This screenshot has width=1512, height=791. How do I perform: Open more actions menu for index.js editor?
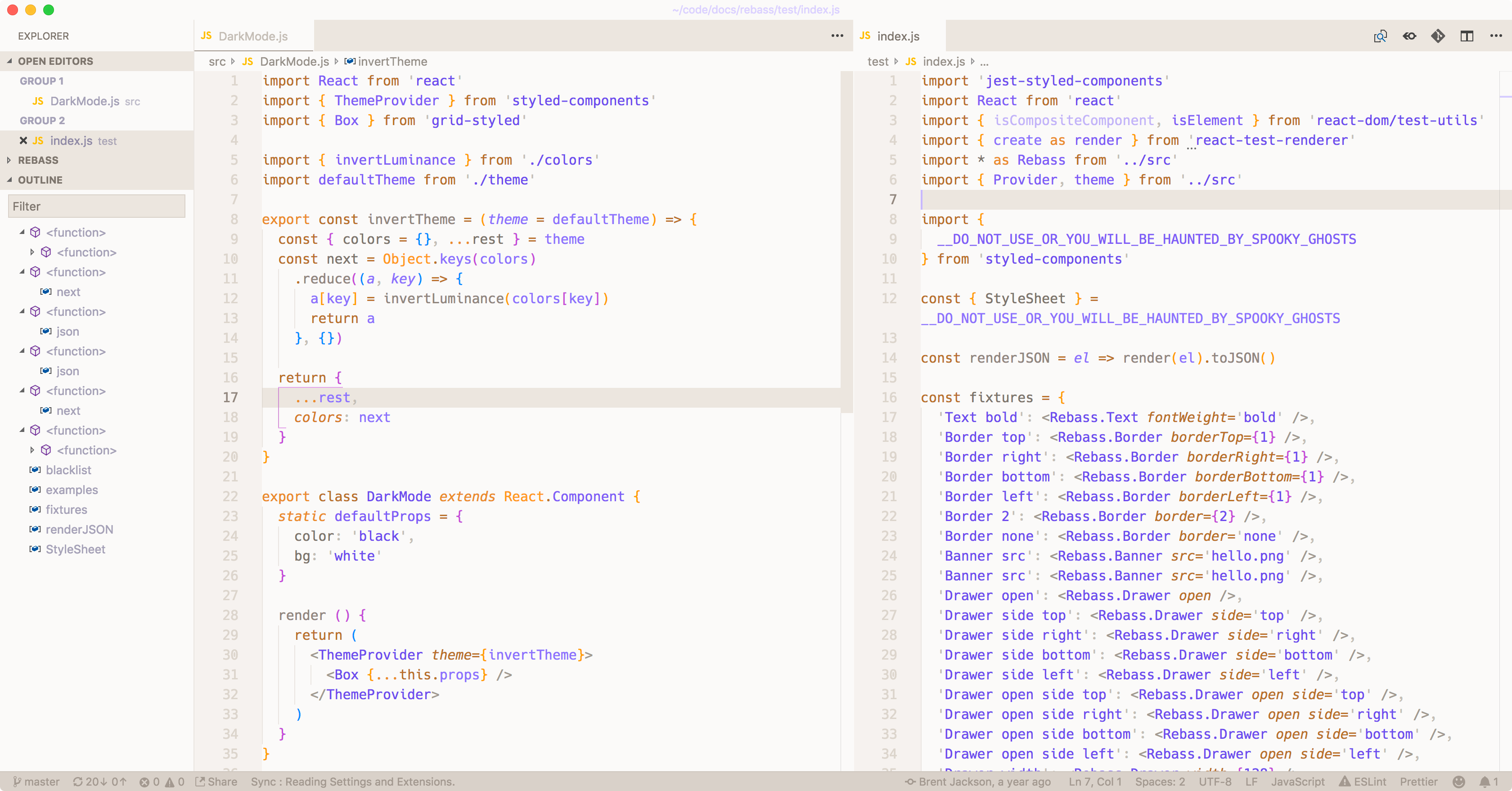[x=1495, y=36]
